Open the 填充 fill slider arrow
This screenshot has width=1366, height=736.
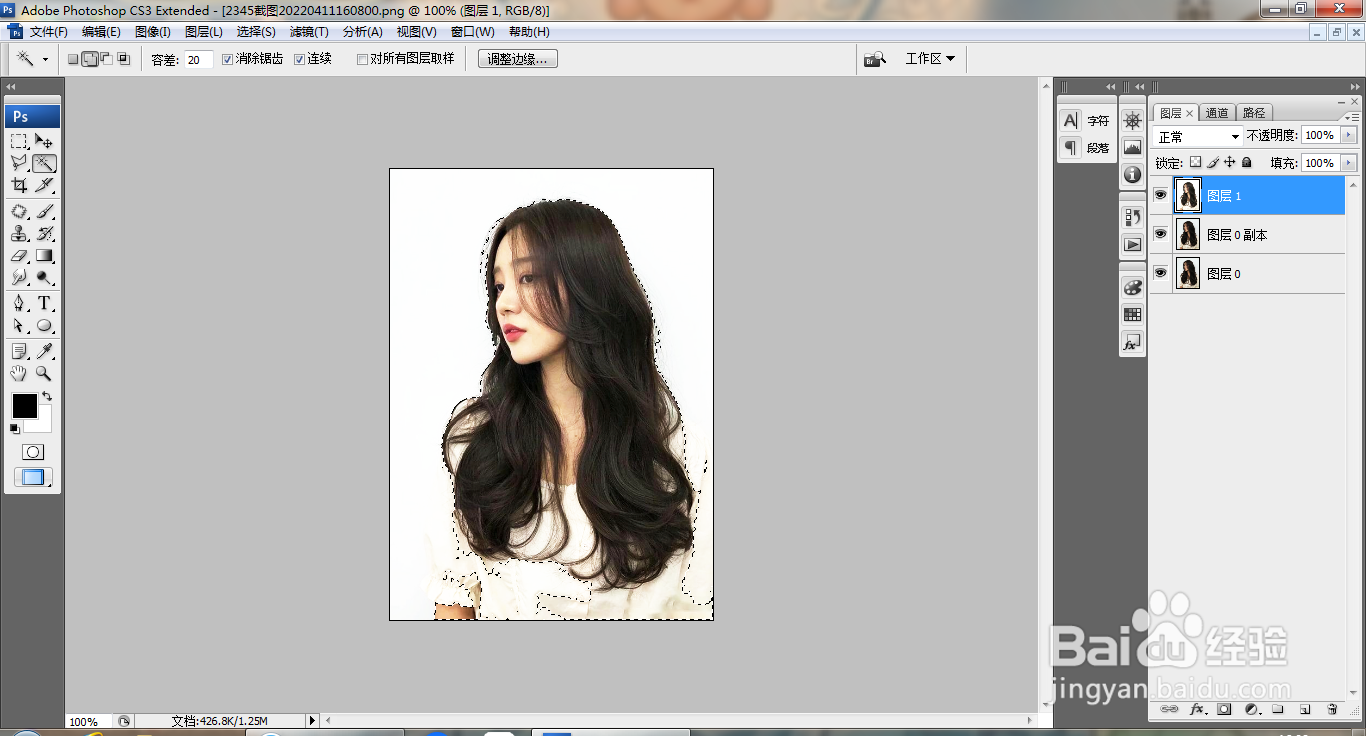pyautogui.click(x=1349, y=163)
